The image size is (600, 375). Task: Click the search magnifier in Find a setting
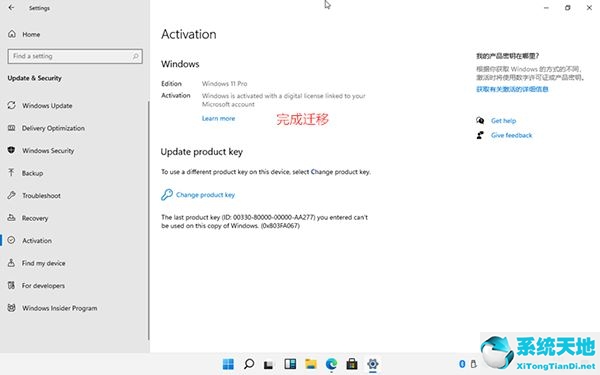pyautogui.click(x=135, y=56)
